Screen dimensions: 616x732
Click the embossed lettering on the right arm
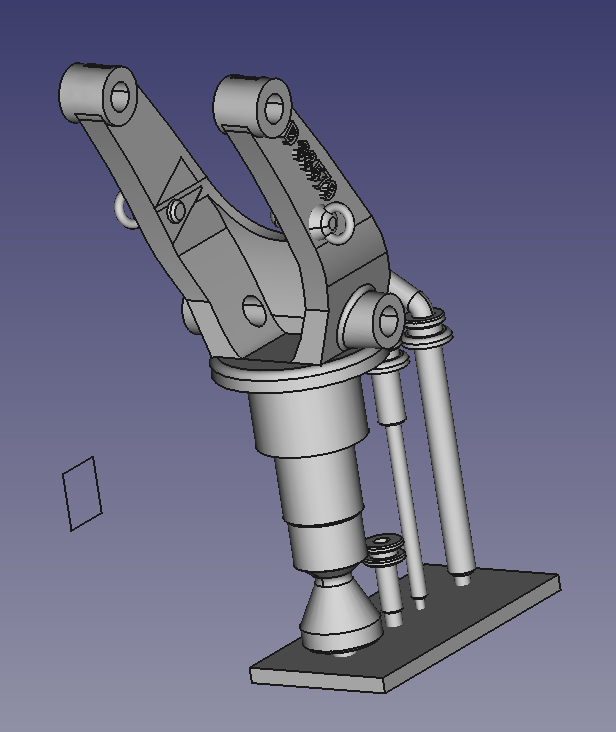[x=311, y=162]
